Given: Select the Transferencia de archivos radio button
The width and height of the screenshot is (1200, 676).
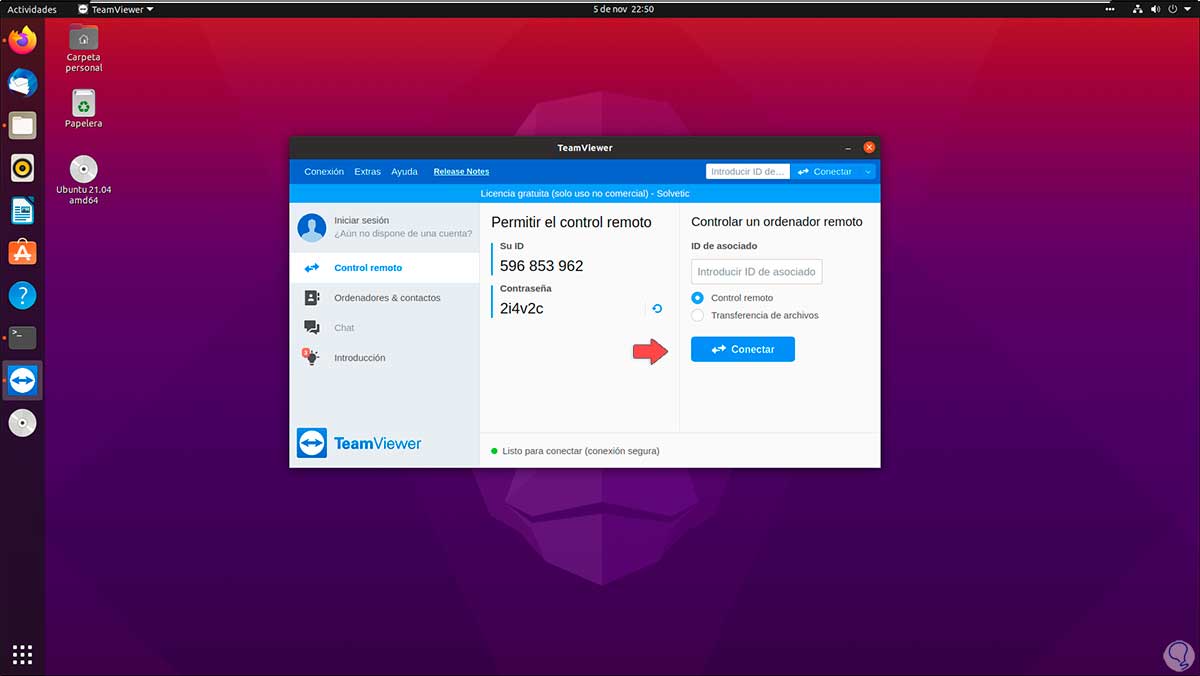Looking at the screenshot, I should (x=697, y=315).
